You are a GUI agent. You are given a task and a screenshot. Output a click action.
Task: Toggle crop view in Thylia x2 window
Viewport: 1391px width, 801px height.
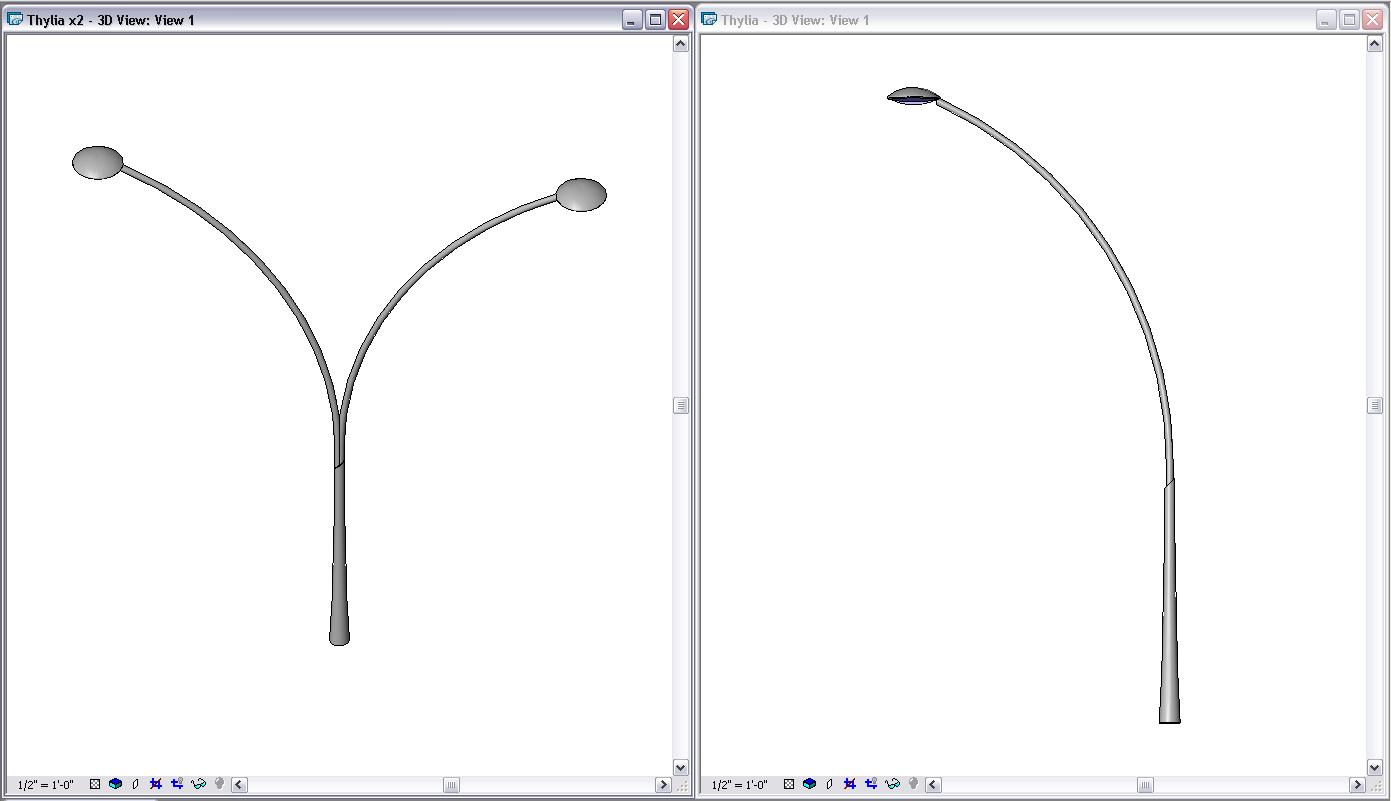coord(156,785)
